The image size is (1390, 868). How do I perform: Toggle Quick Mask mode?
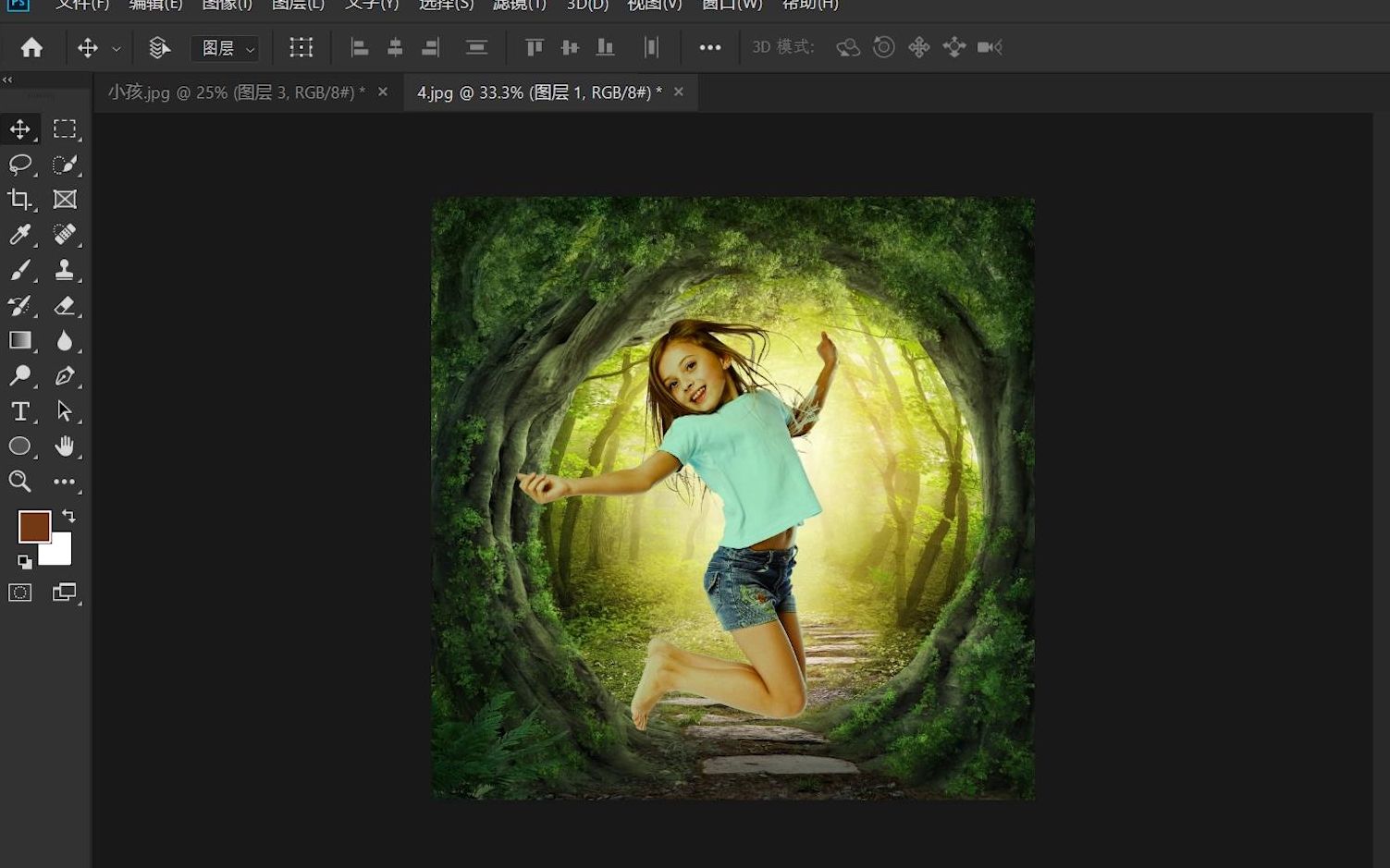pos(20,593)
